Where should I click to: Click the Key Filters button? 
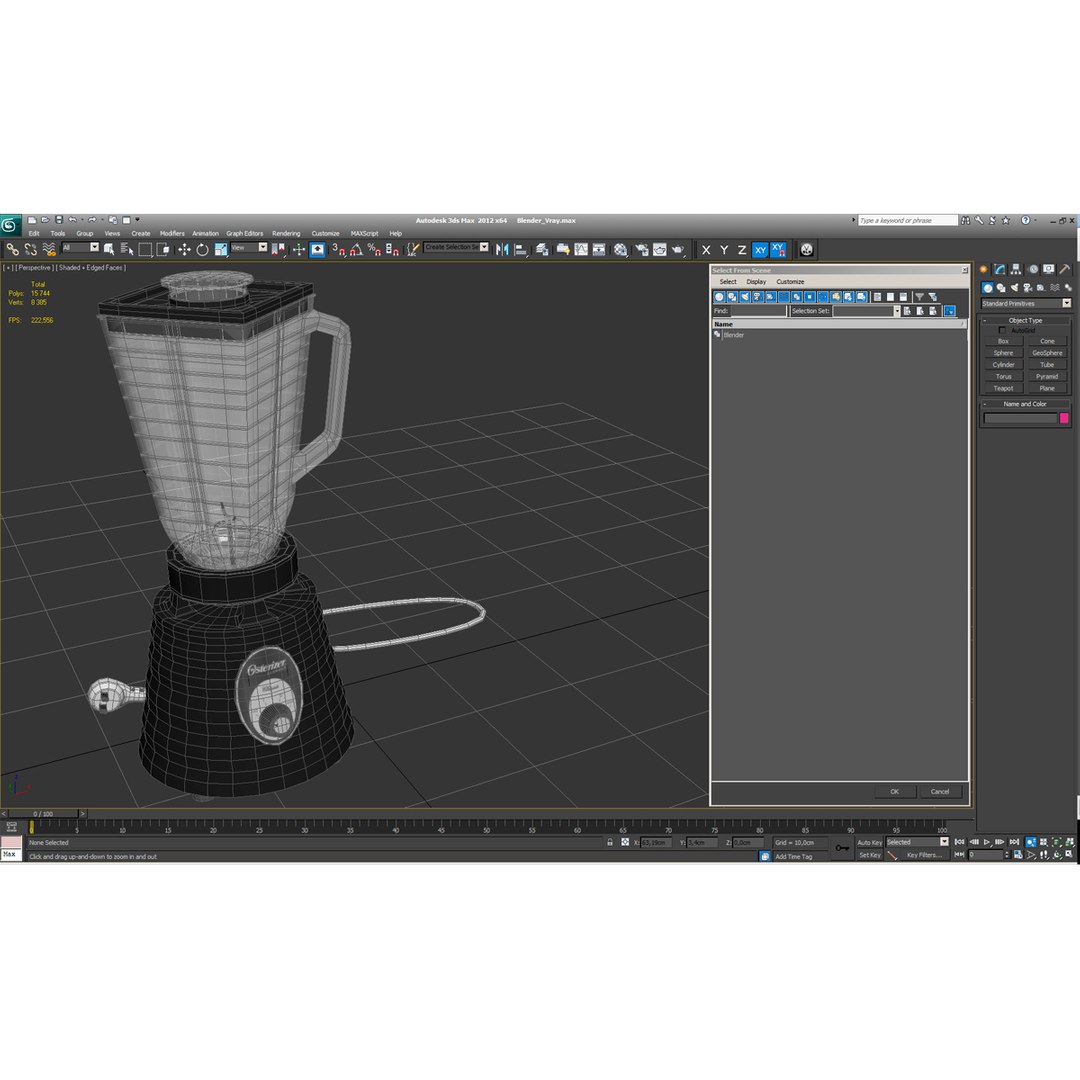coord(924,855)
